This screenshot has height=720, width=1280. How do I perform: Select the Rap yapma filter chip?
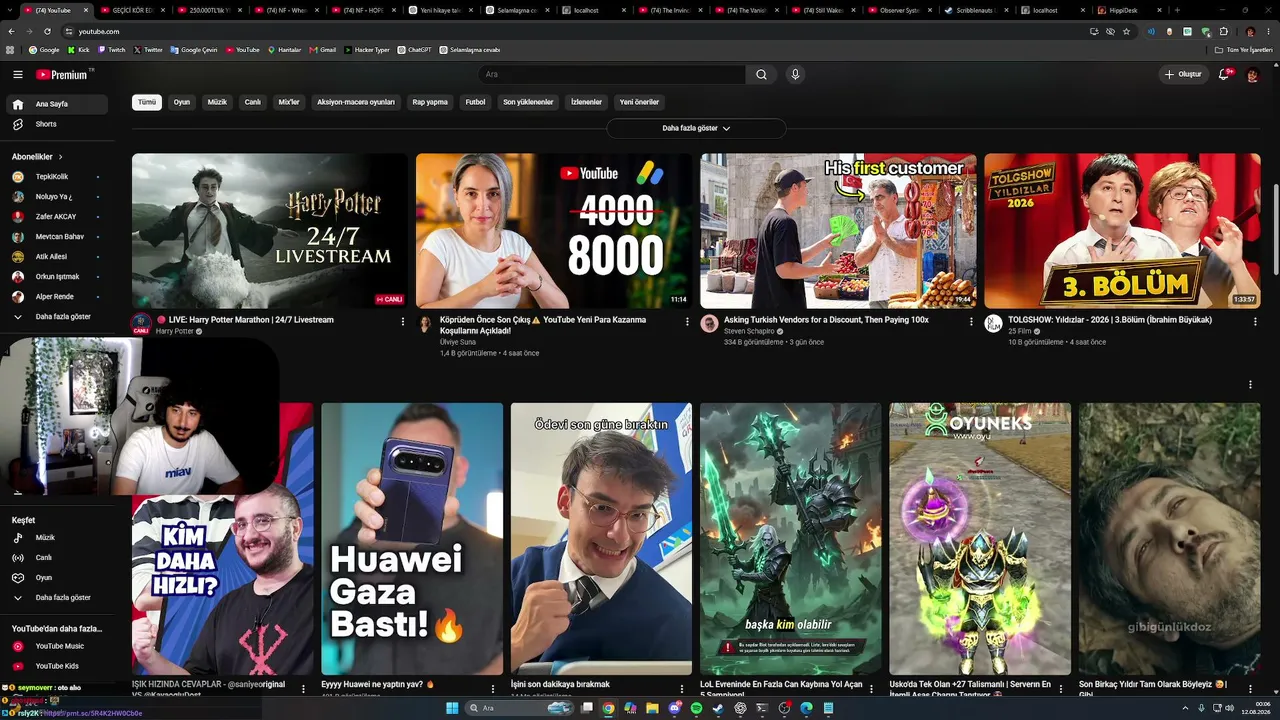pos(430,102)
